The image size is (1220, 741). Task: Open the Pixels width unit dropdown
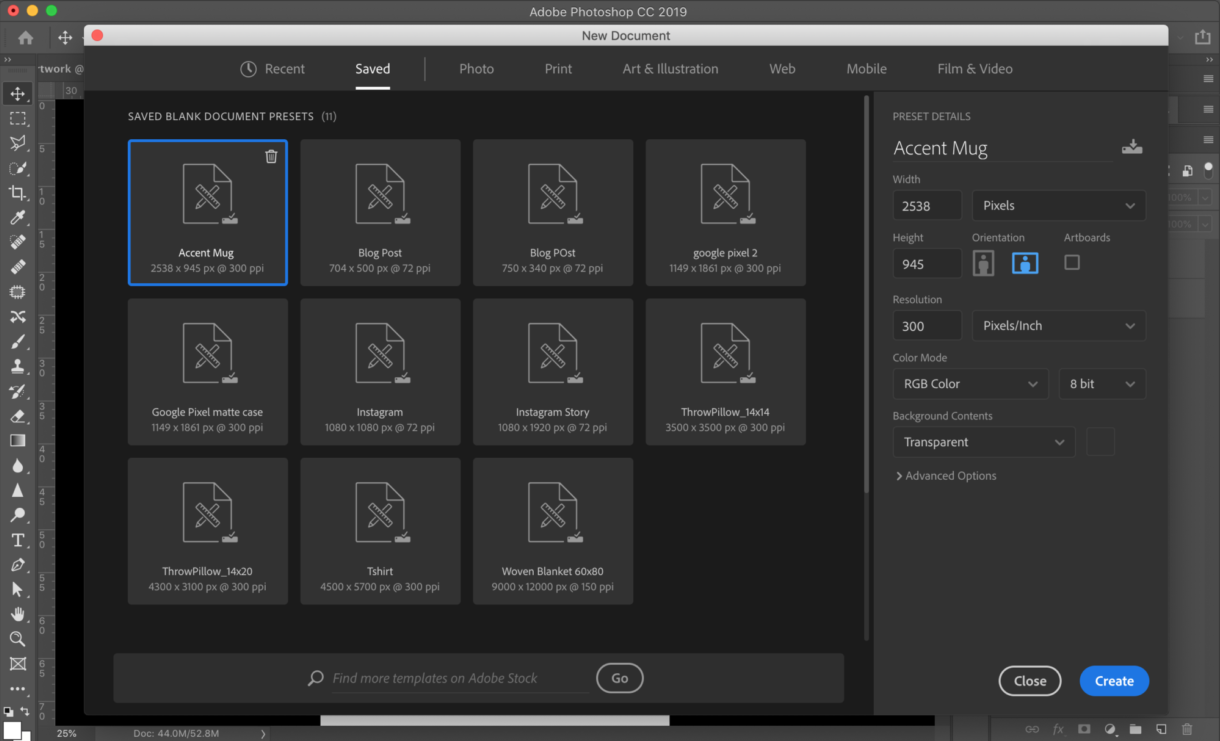[1059, 206]
